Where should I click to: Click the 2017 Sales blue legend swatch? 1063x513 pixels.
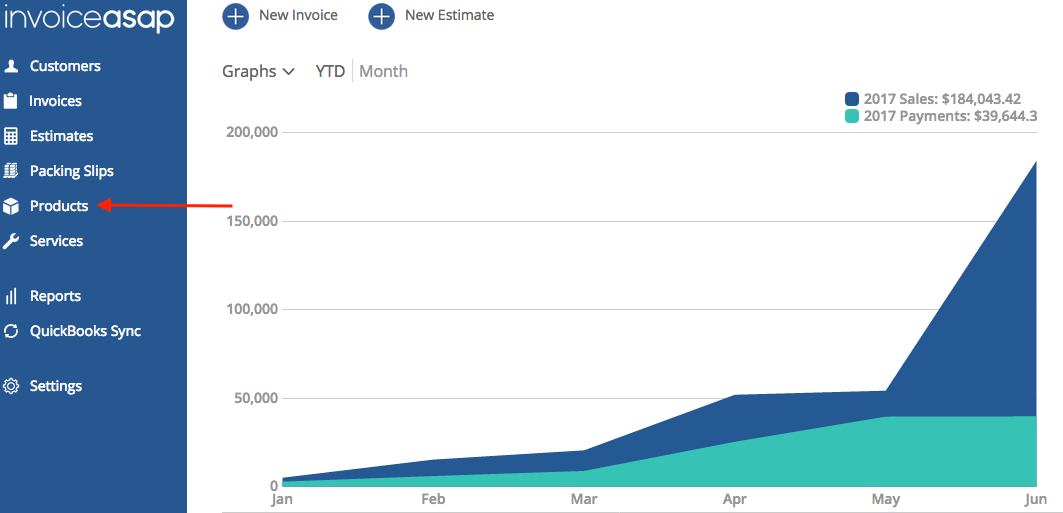point(852,99)
